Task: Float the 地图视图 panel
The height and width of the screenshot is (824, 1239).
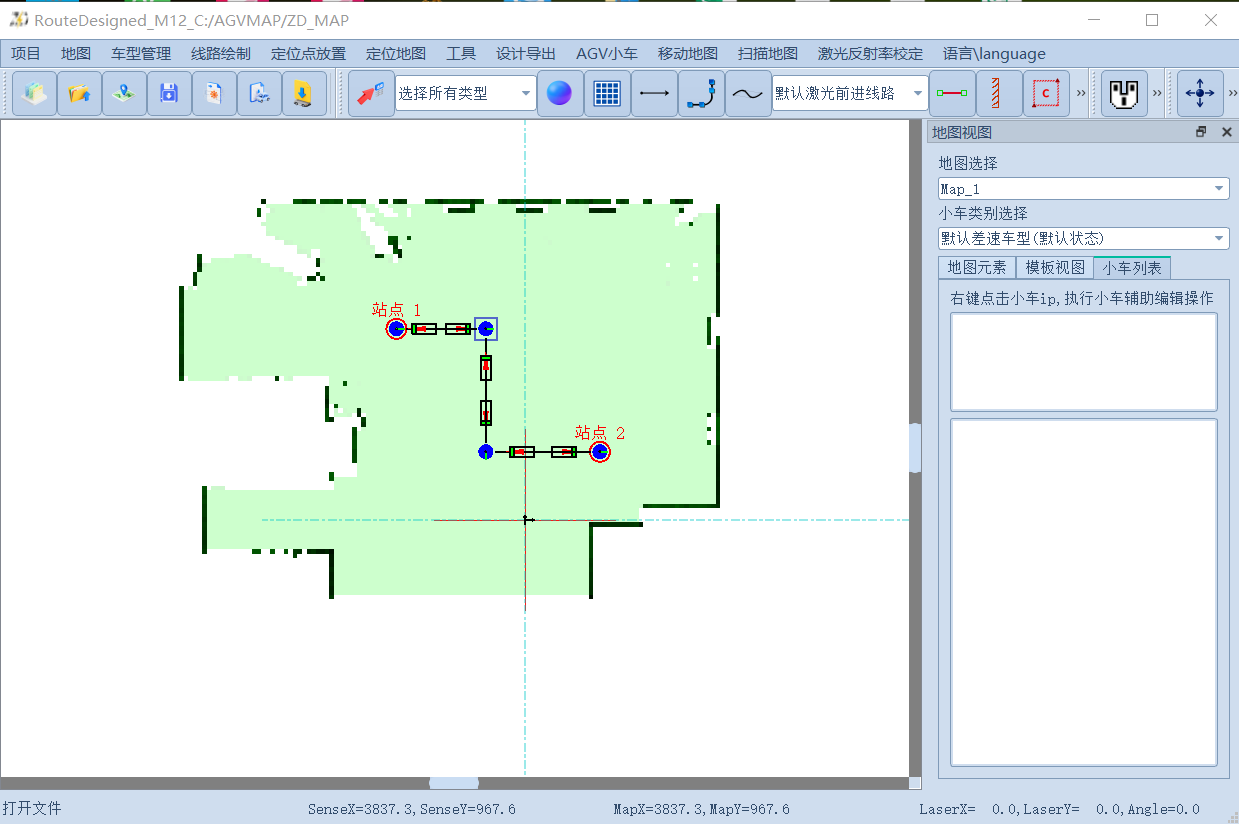Action: click(x=1201, y=132)
